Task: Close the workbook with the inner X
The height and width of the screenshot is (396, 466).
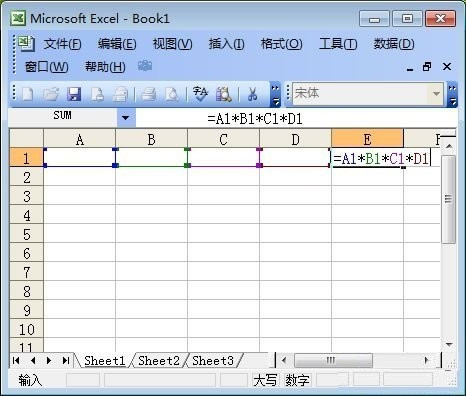Action: click(x=447, y=67)
